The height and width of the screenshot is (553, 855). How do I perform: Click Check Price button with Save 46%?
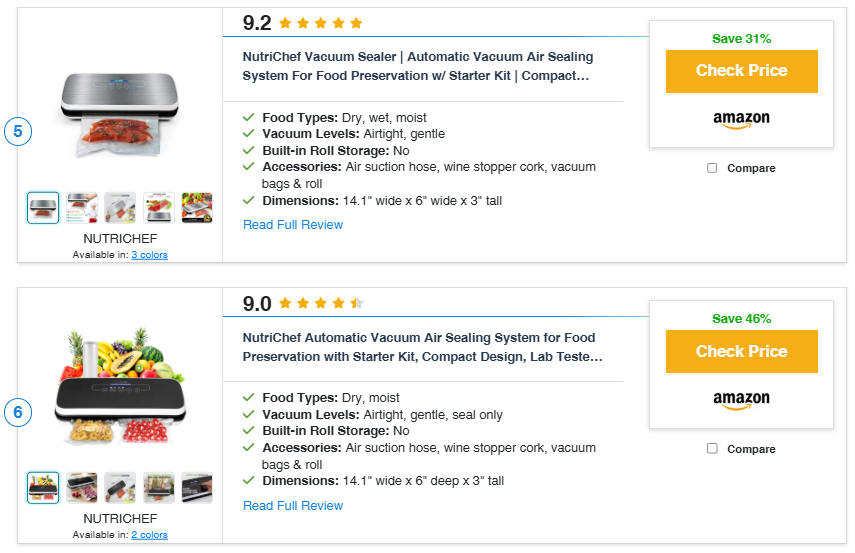pos(741,351)
